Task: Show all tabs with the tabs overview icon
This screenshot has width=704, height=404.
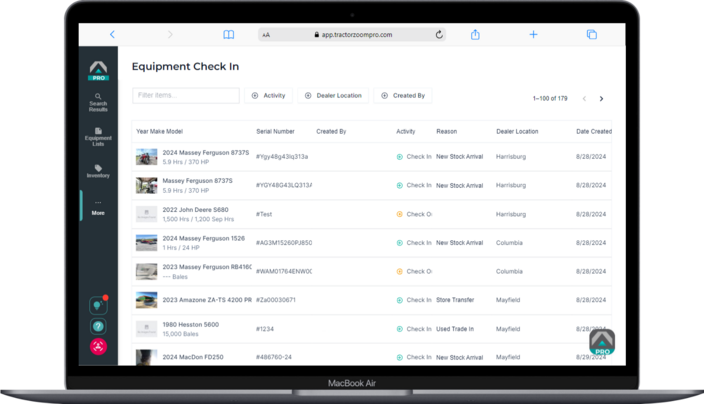Action: (x=592, y=35)
